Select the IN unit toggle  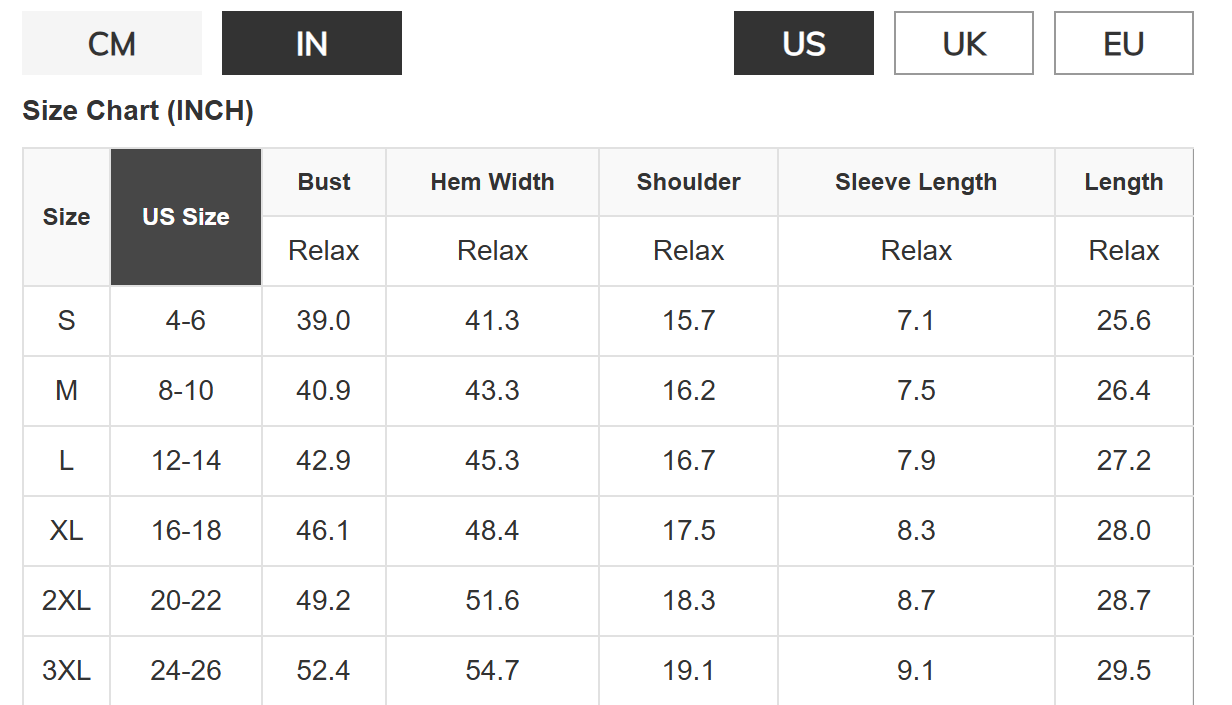point(312,43)
